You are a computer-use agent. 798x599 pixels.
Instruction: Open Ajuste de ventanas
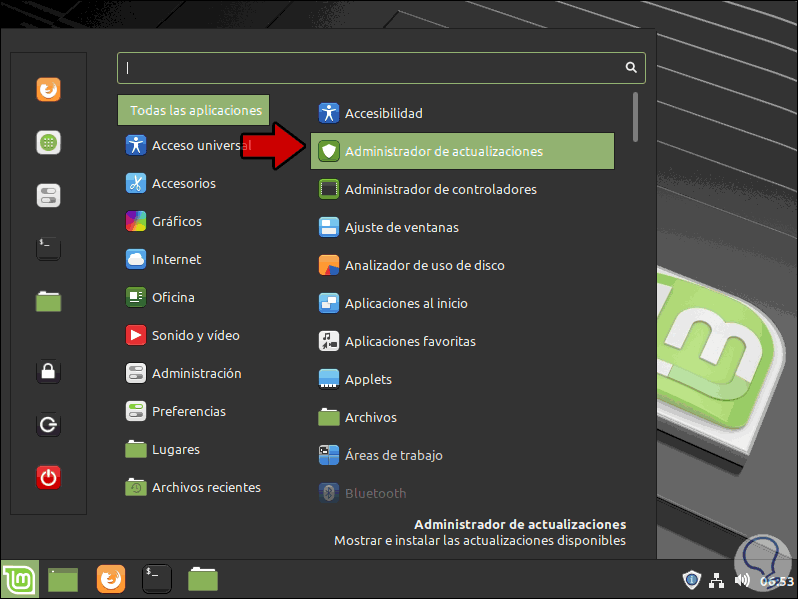click(462, 227)
